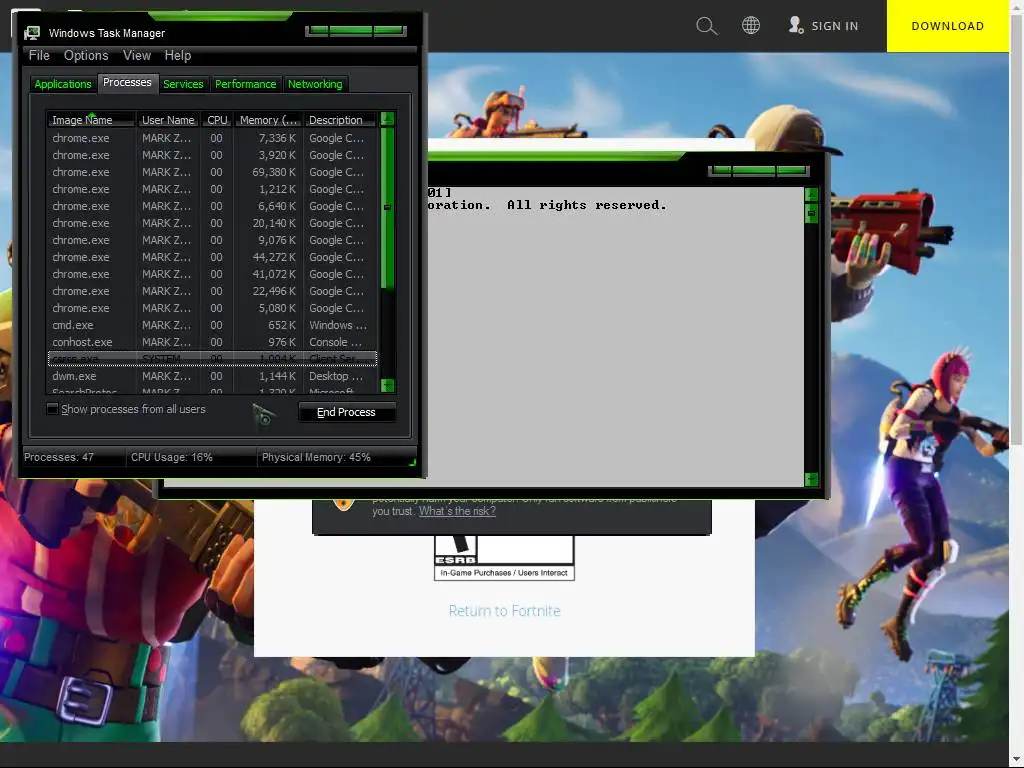Click the browser page scroll-down arrow

pos(1016,760)
